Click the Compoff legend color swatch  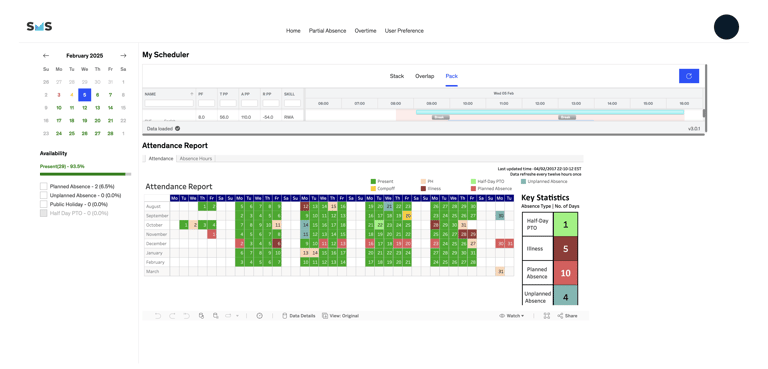(373, 188)
